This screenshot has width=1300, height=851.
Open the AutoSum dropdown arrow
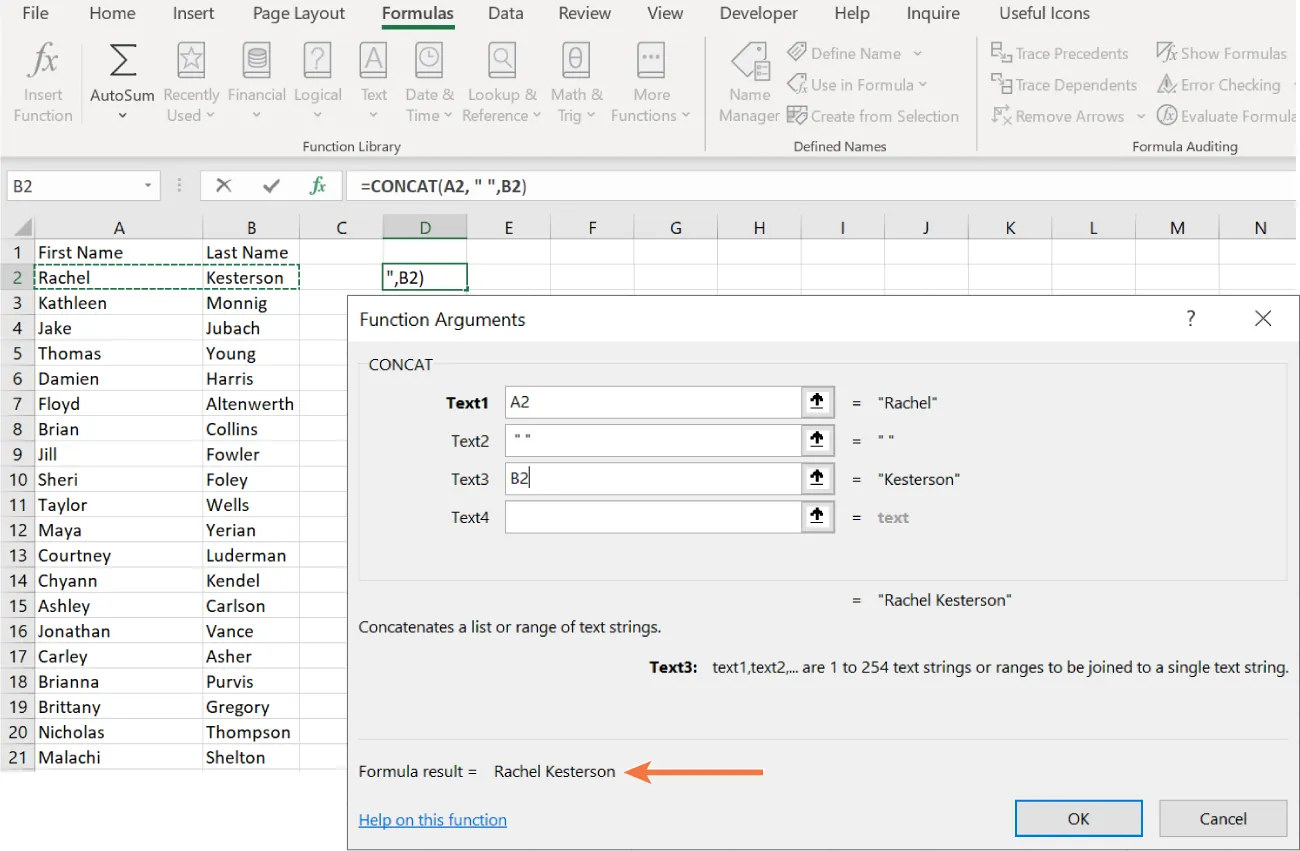coord(121,115)
